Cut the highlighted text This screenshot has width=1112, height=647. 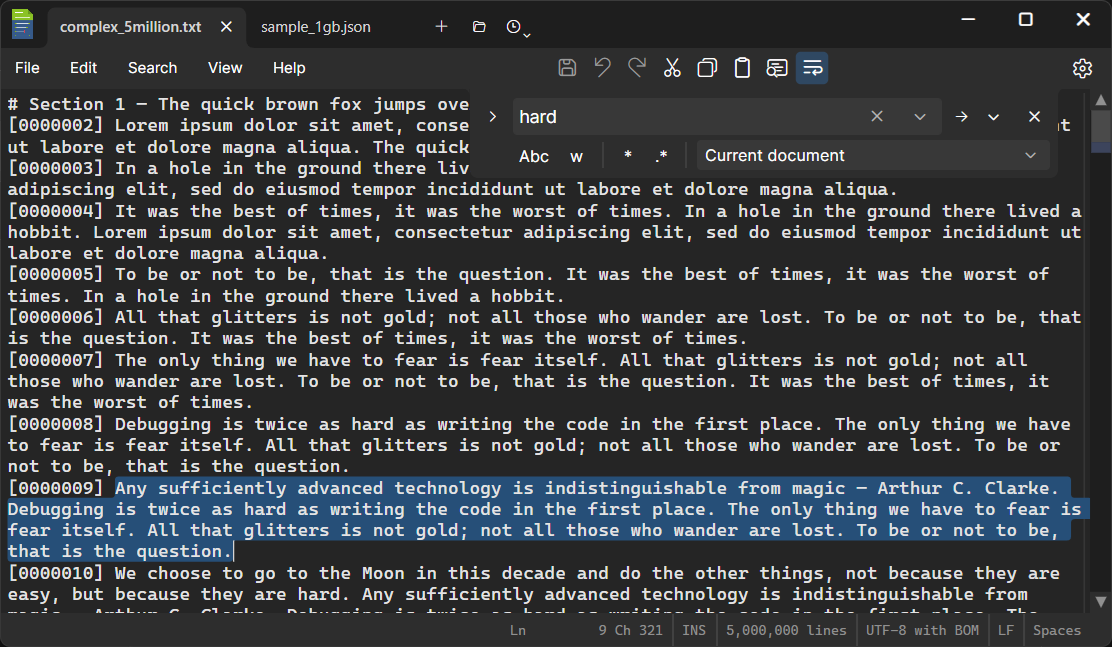pos(671,67)
